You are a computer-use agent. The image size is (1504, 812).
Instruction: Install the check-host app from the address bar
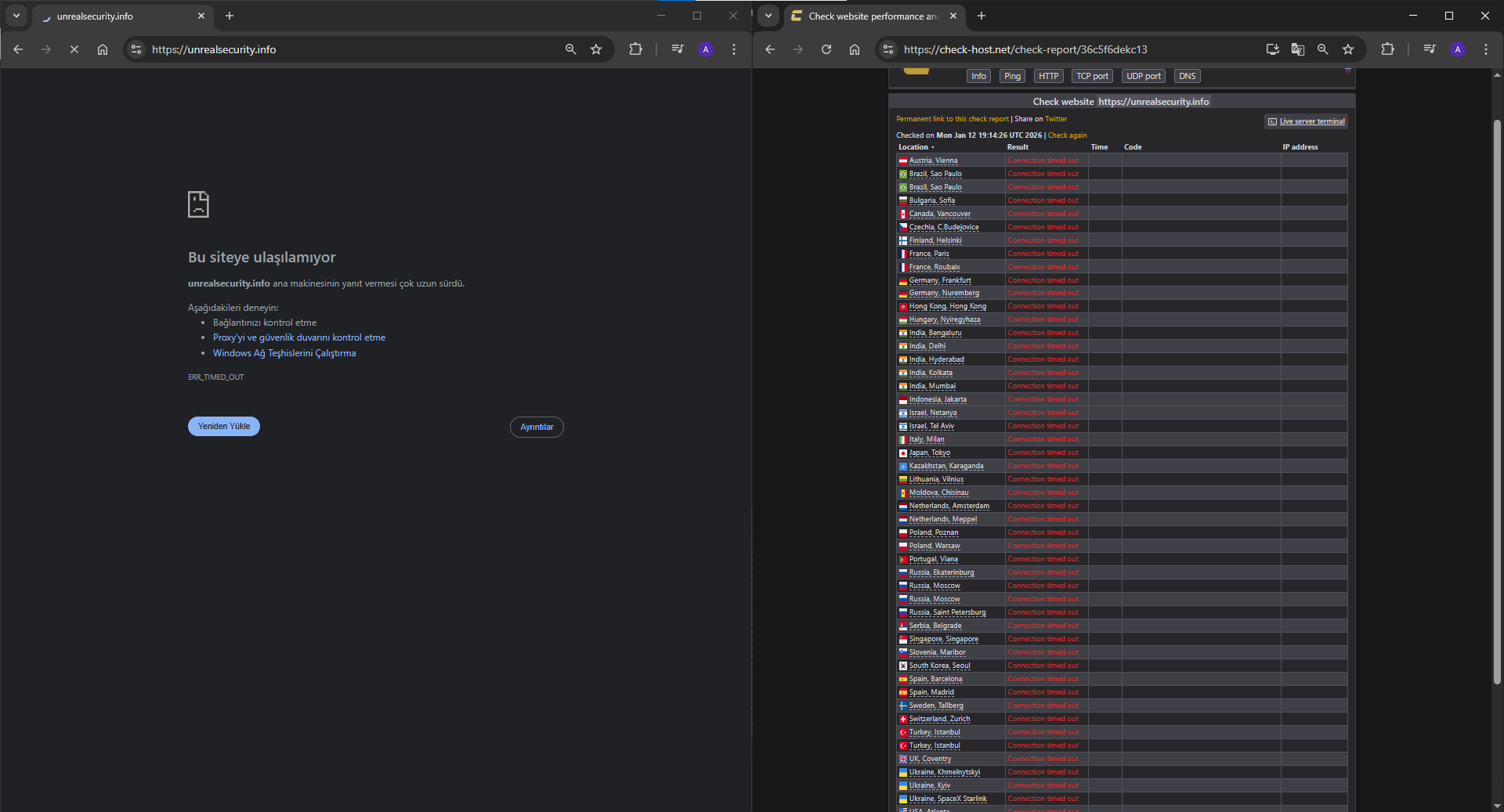click(1273, 49)
